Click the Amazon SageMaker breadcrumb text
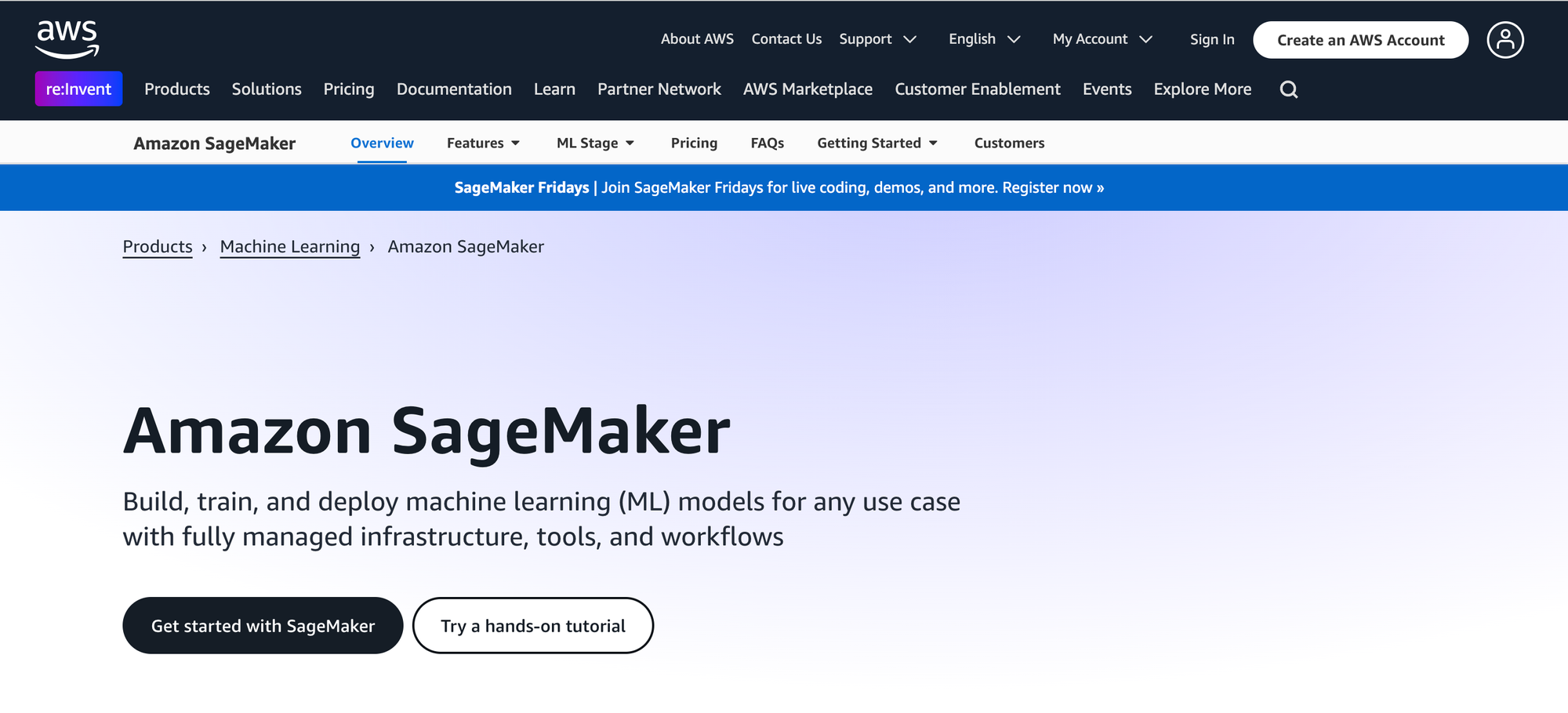This screenshot has width=1568, height=713. point(466,246)
